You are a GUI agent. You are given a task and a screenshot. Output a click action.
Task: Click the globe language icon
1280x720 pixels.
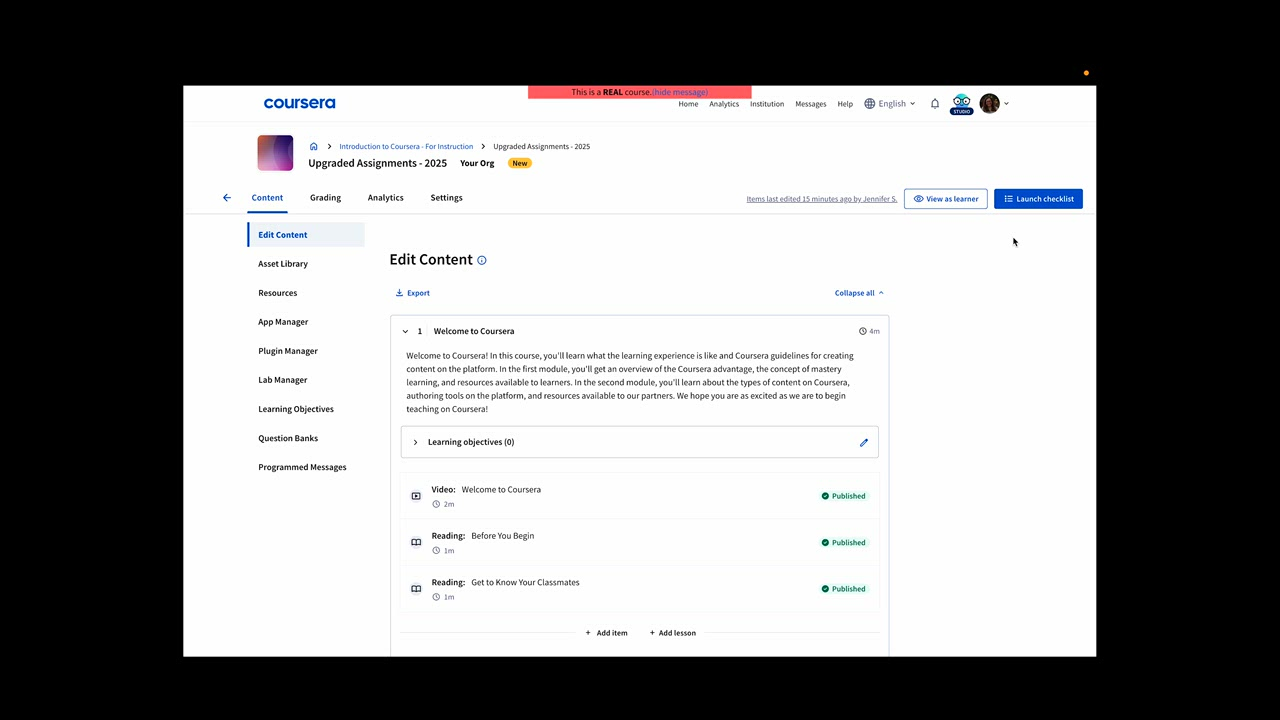click(870, 104)
